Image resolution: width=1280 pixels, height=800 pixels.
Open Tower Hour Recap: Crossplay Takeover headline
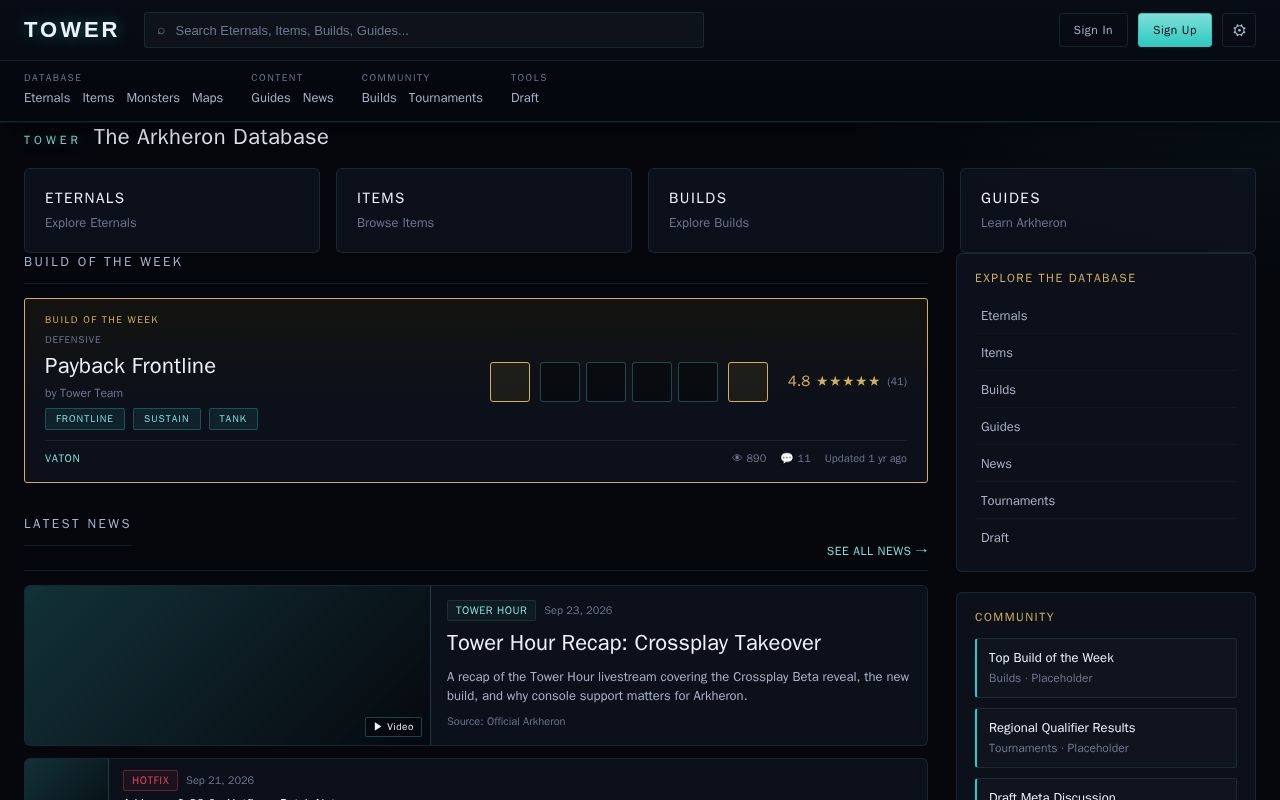pos(634,643)
